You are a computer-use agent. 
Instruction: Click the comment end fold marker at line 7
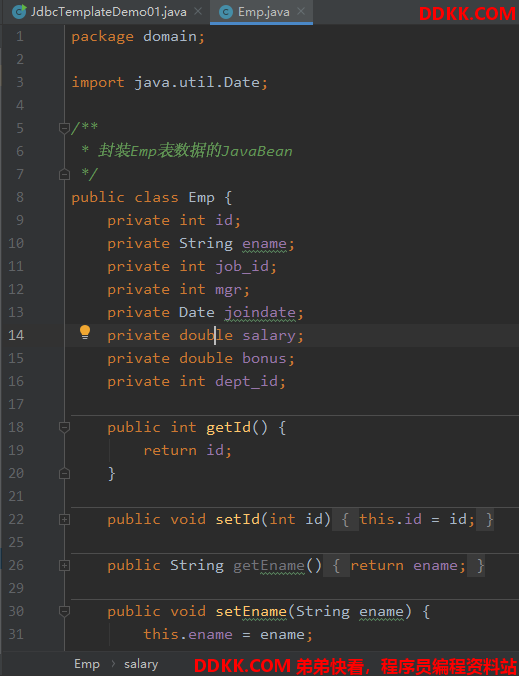pos(64,174)
